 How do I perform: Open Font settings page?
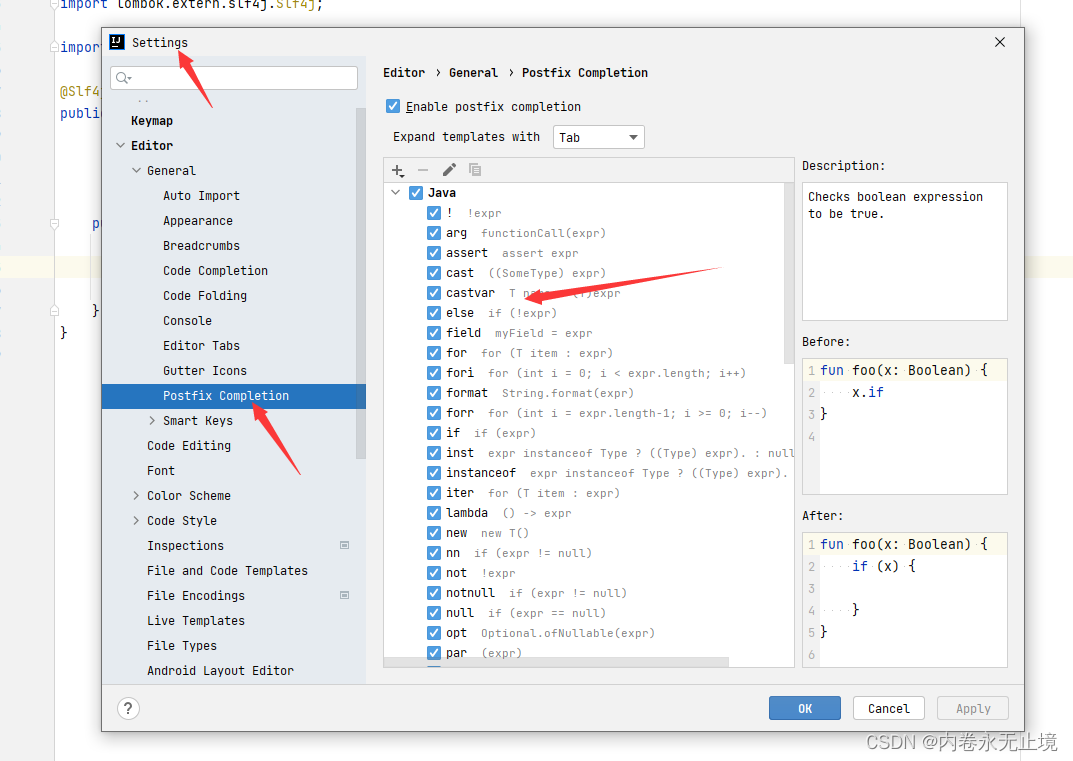pos(161,471)
